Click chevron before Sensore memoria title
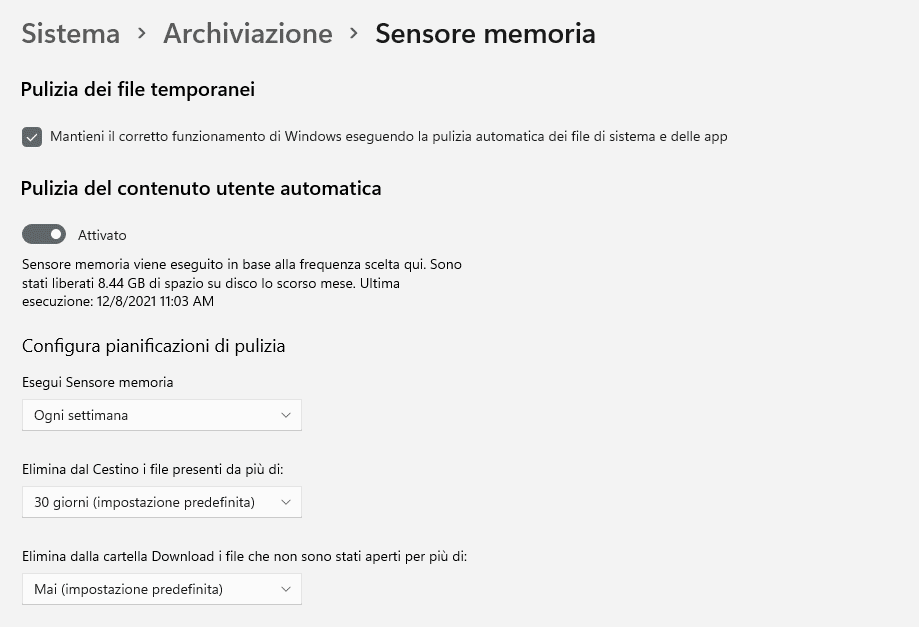Screen dimensions: 919x627 point(354,33)
